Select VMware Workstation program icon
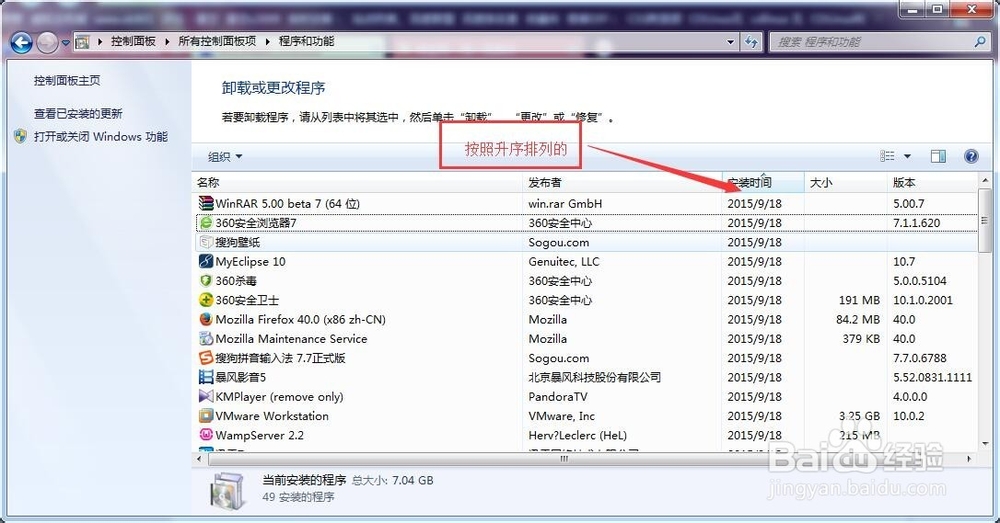 (x=205, y=416)
